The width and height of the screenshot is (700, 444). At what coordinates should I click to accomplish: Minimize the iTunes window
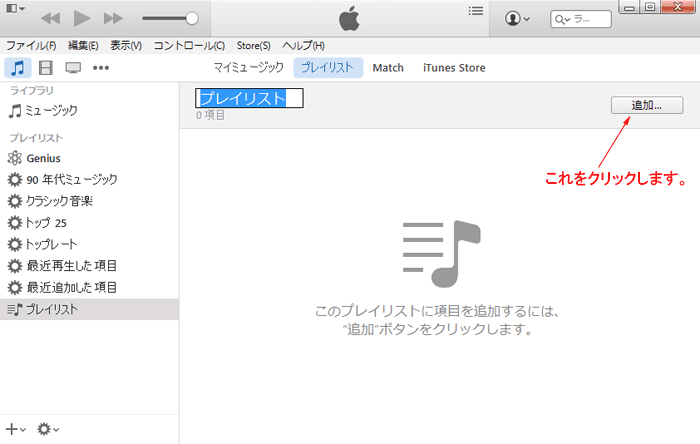click(x=629, y=7)
